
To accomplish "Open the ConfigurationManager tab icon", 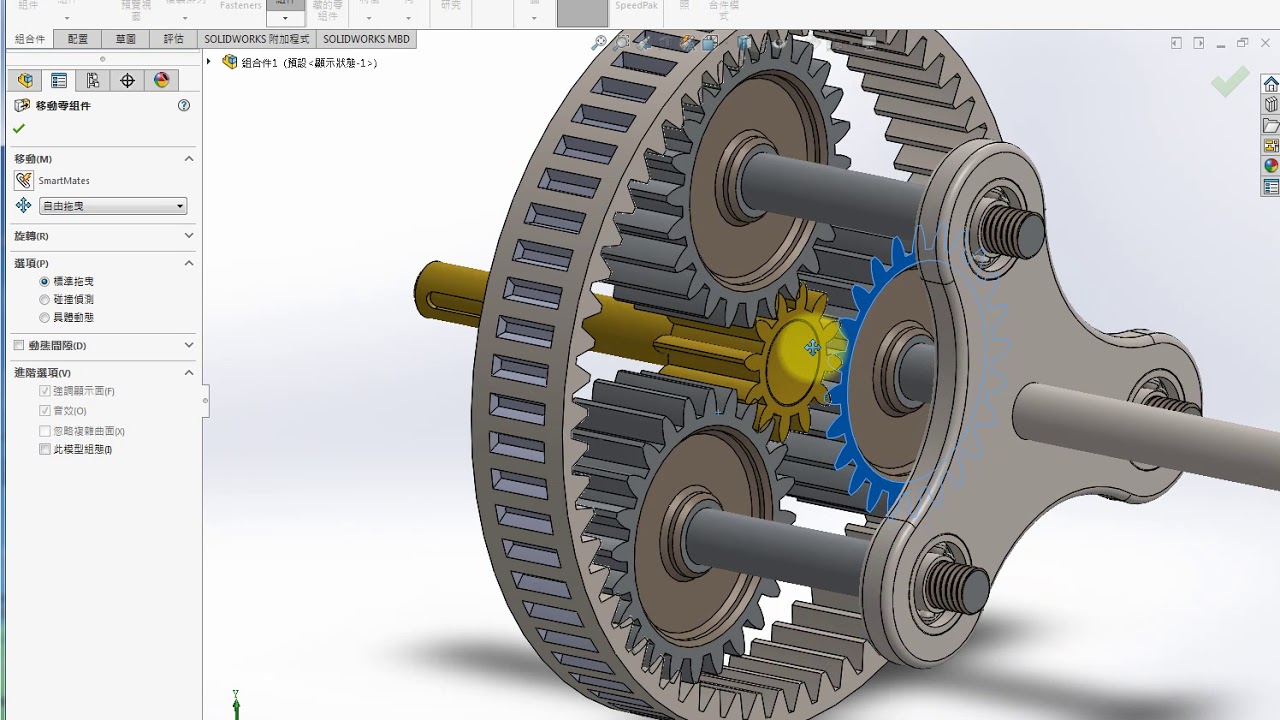I will (x=93, y=80).
